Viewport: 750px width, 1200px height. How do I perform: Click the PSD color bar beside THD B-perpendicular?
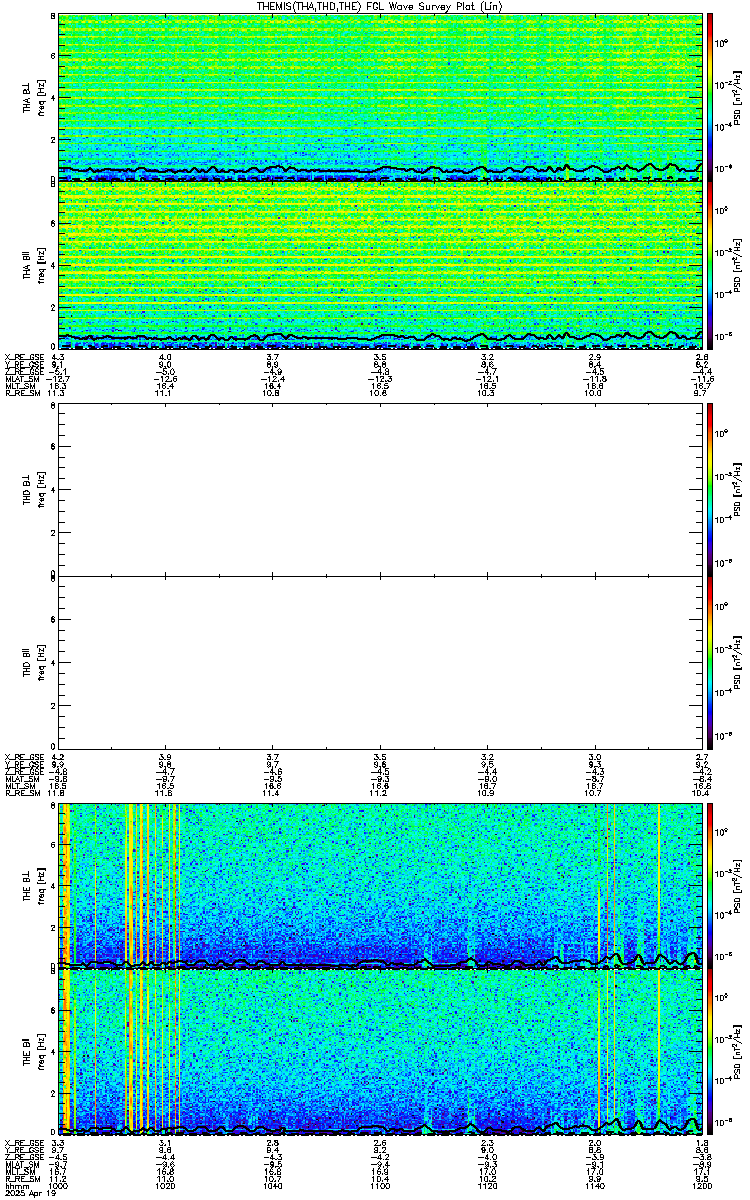click(x=711, y=490)
